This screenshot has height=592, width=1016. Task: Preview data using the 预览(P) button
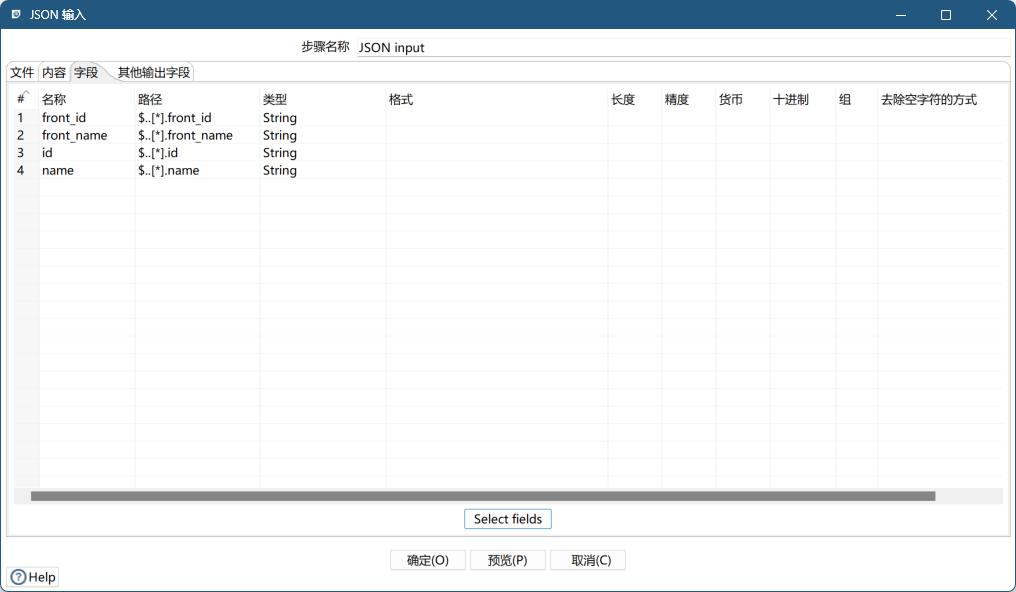pos(508,560)
